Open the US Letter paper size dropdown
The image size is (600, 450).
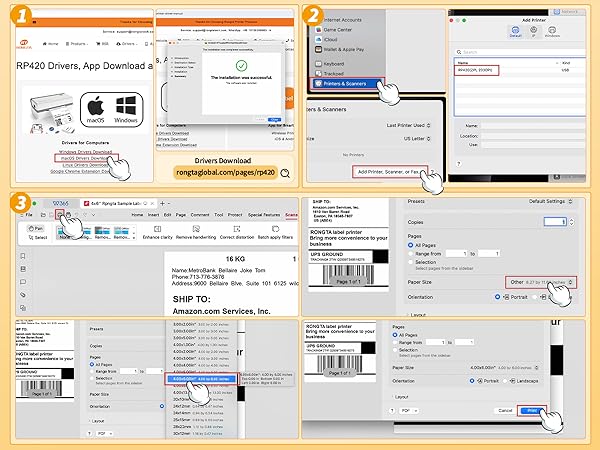[417, 139]
